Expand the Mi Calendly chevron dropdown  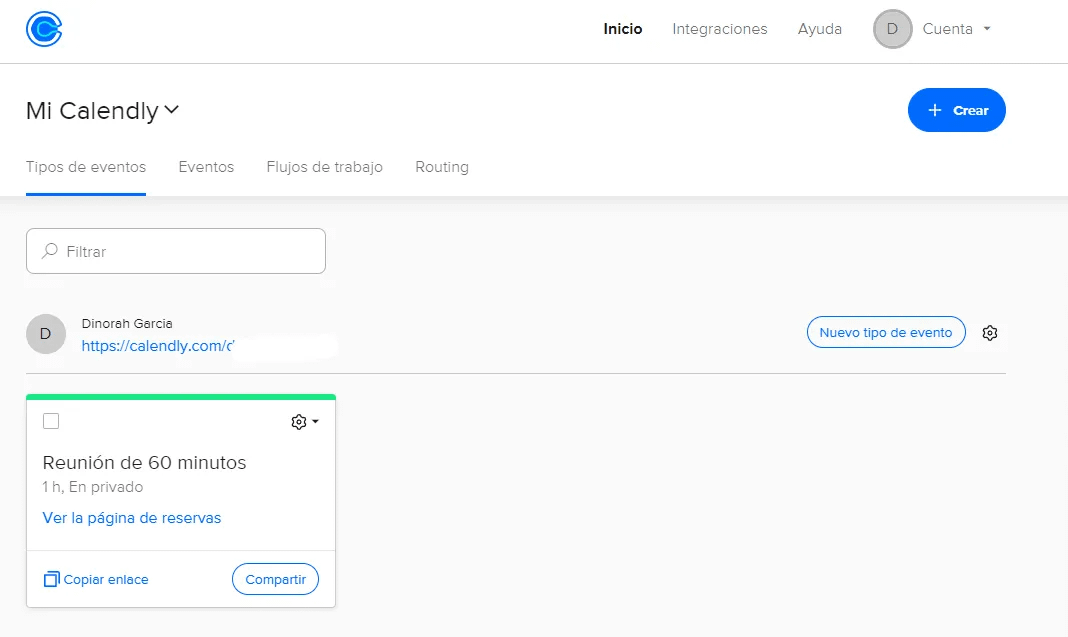[172, 109]
